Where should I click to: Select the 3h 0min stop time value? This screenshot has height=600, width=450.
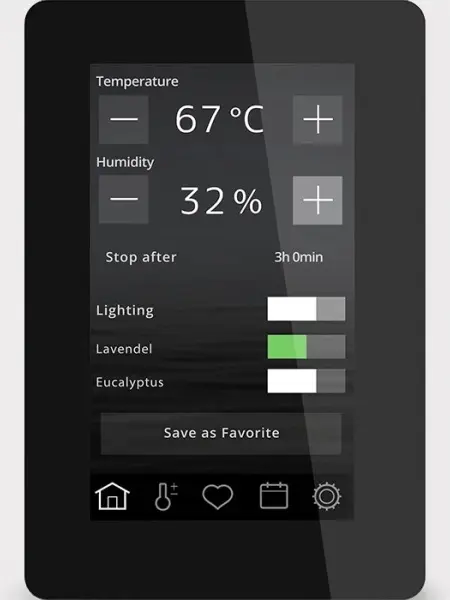click(x=298, y=257)
